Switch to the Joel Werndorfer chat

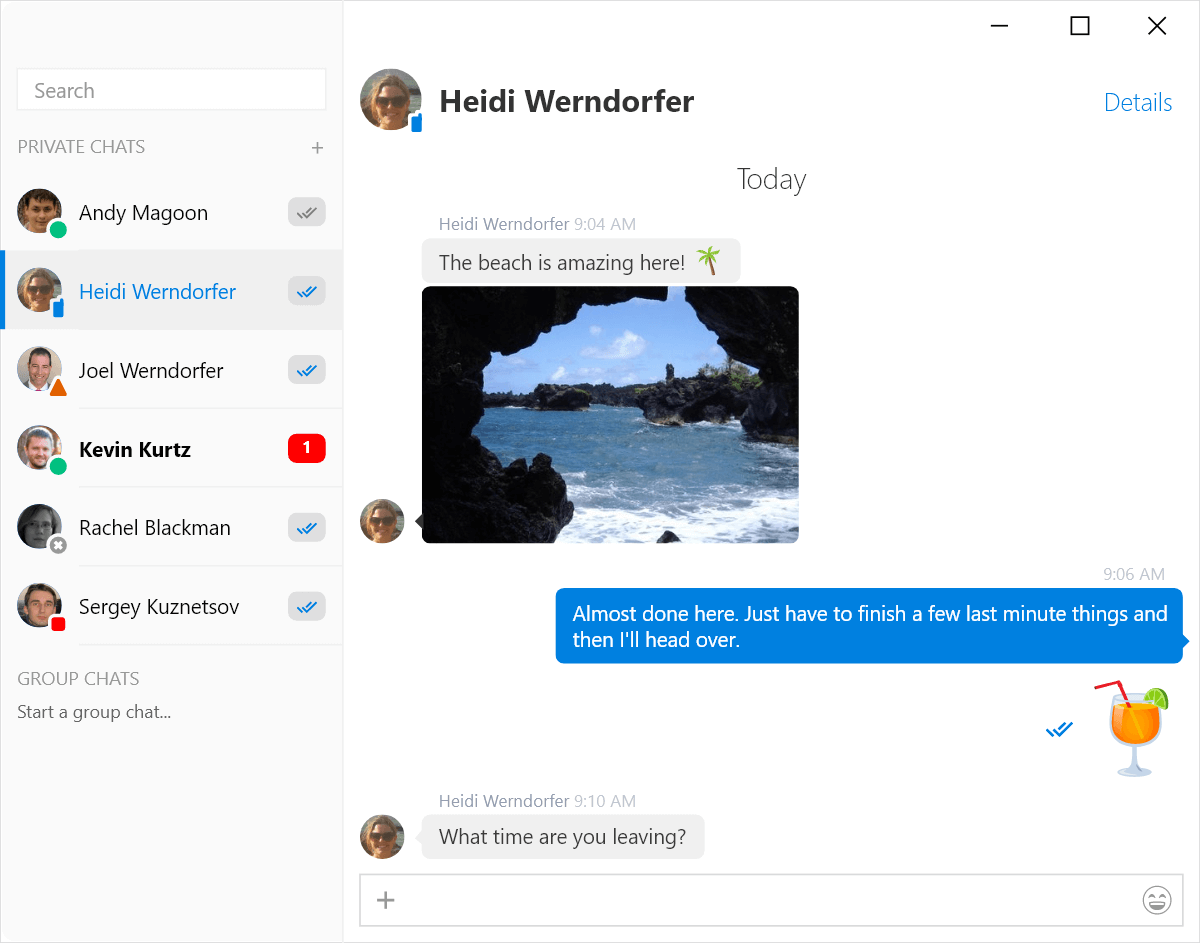point(150,370)
